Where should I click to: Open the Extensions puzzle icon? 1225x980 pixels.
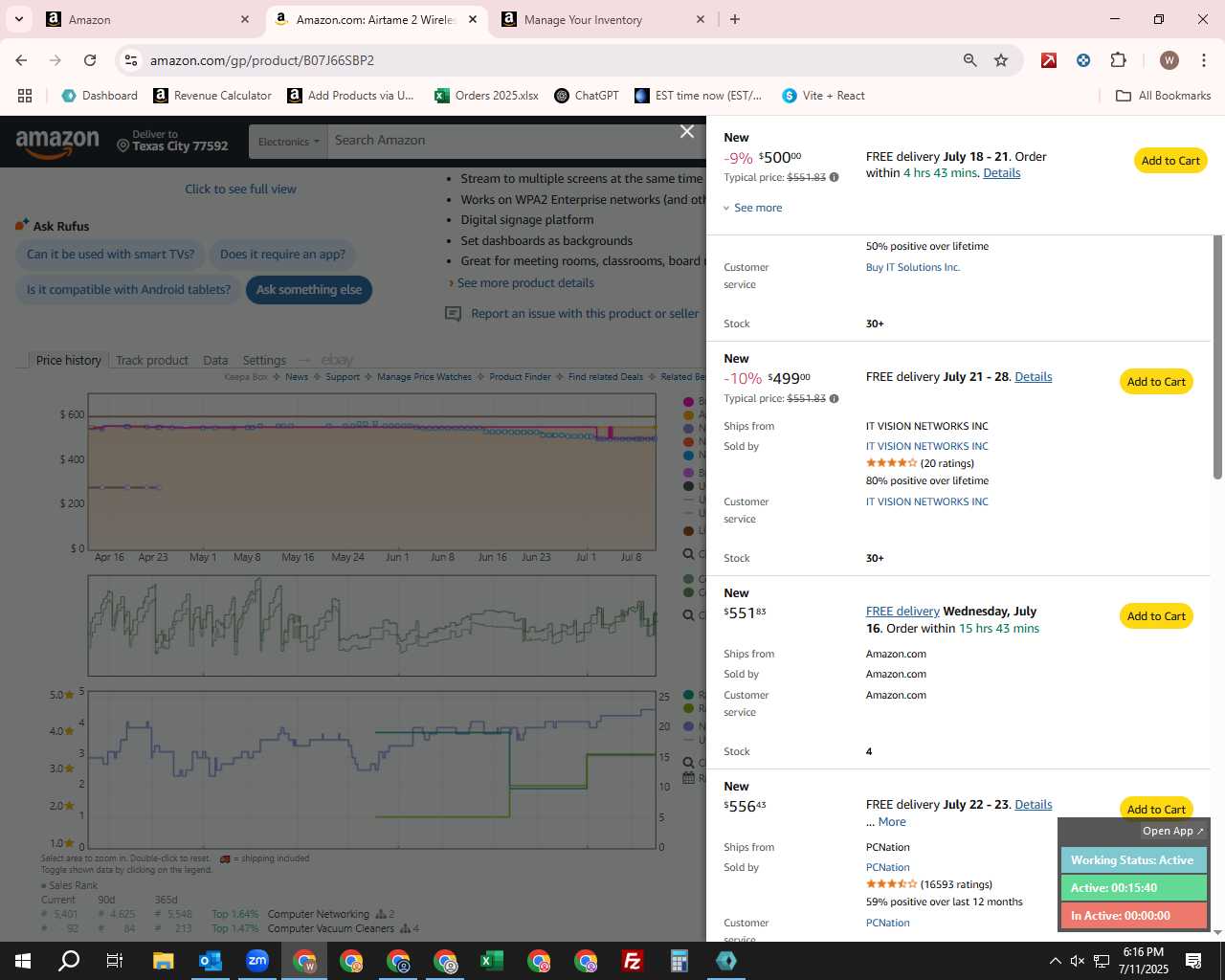tap(1118, 60)
